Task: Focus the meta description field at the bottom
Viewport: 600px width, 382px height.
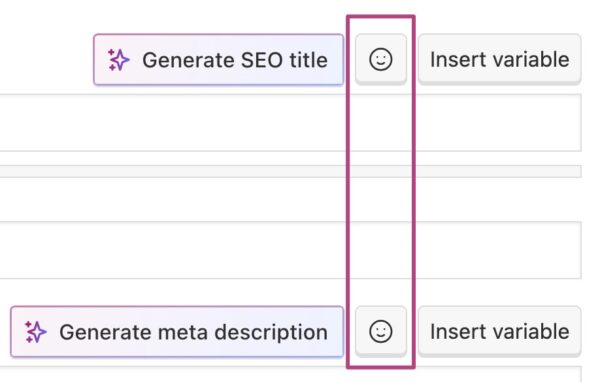Action: click(290, 374)
